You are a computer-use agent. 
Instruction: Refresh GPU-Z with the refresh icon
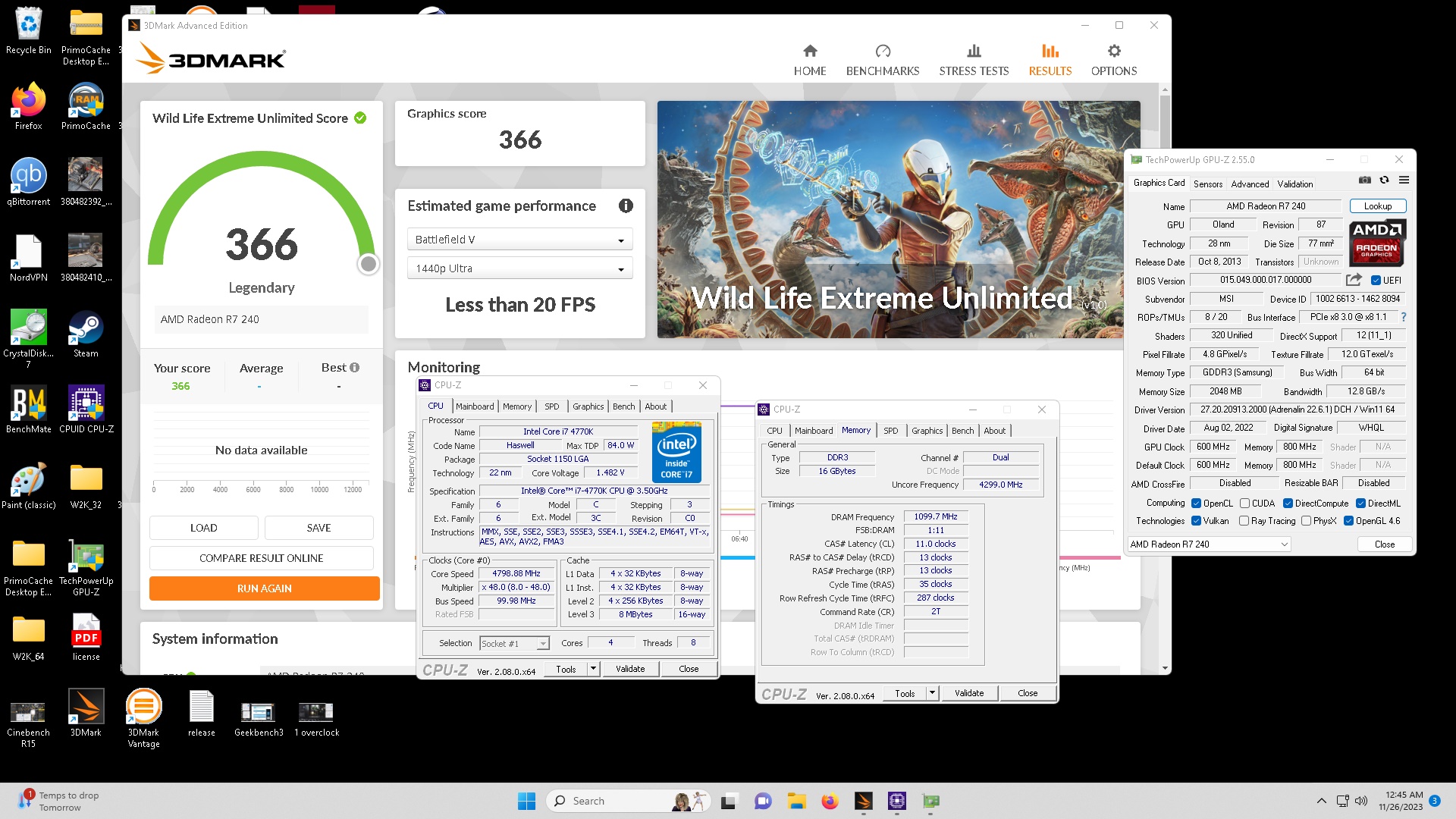point(1384,180)
